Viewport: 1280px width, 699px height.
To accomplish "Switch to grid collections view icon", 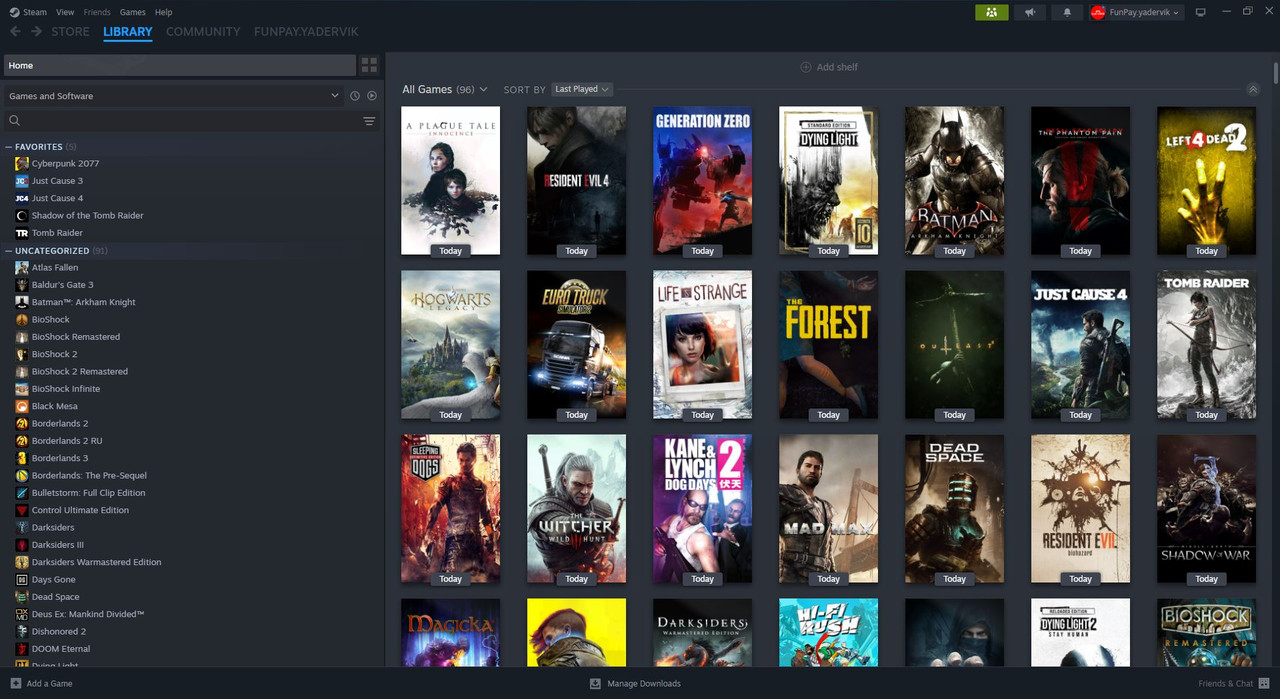I will (x=369, y=65).
